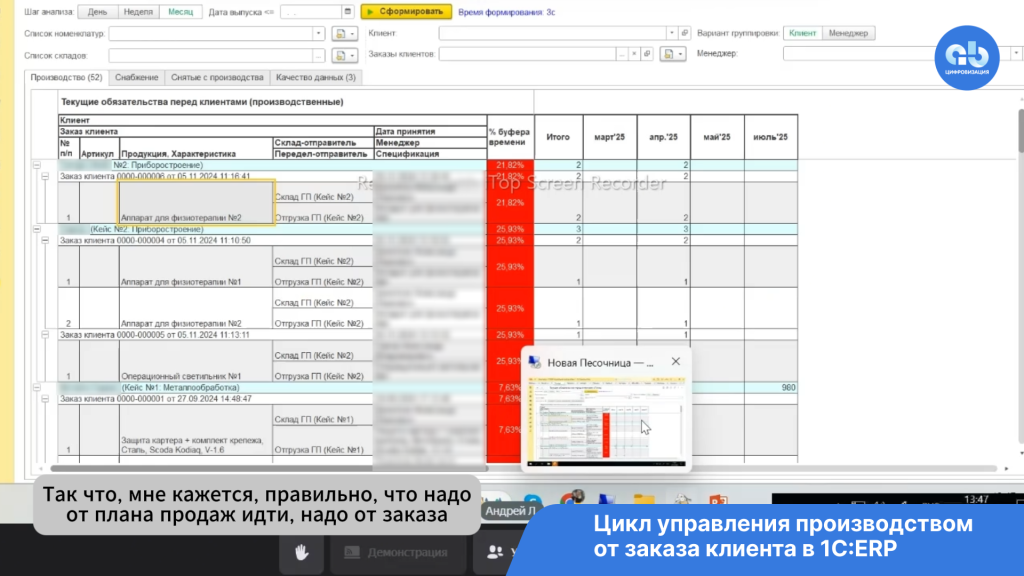
Task: Click the Менеджер input field
Action: pos(897,54)
